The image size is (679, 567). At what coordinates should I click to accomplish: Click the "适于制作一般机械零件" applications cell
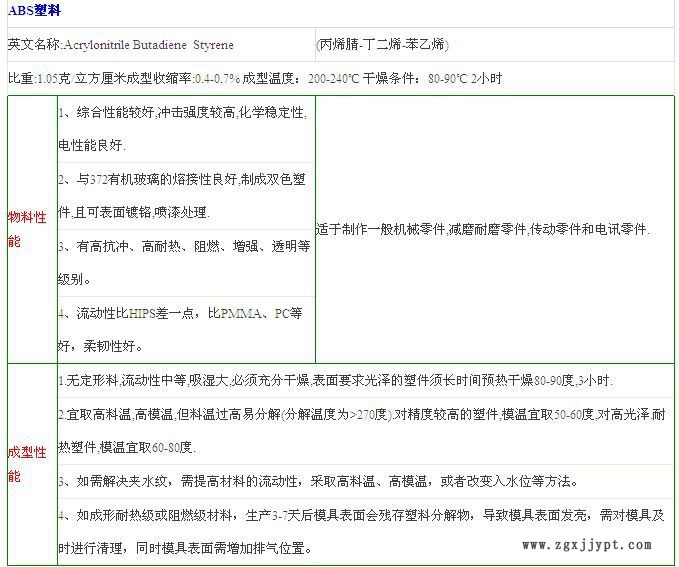482,229
